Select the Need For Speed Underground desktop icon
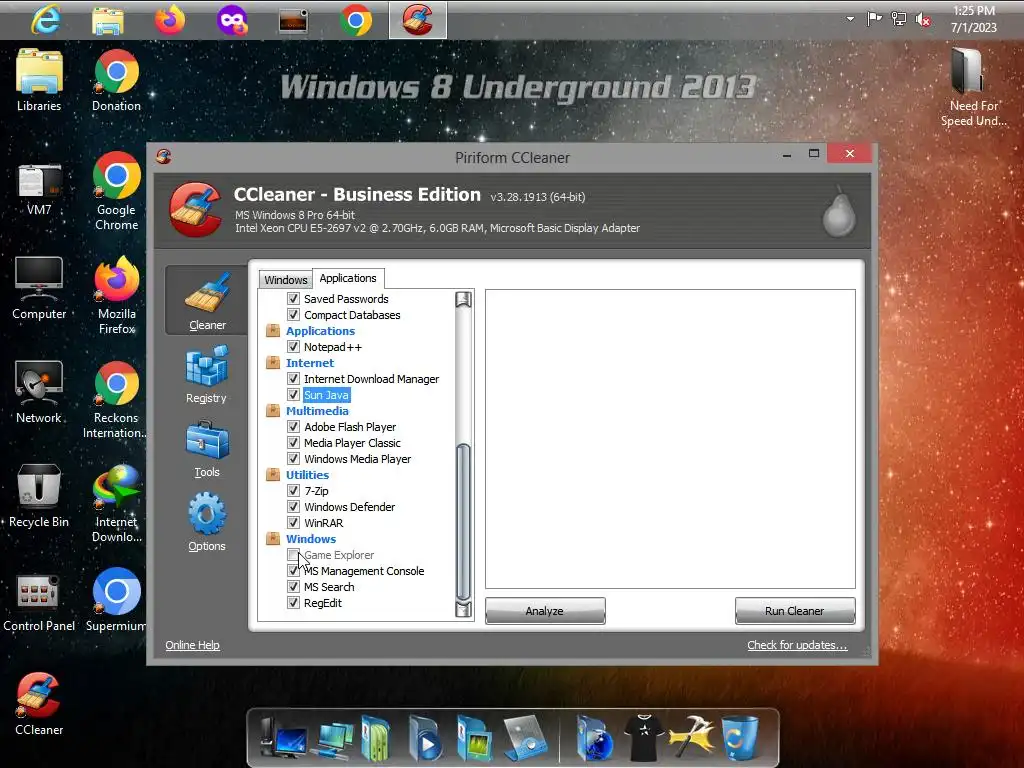The height and width of the screenshot is (768, 1024). click(973, 88)
